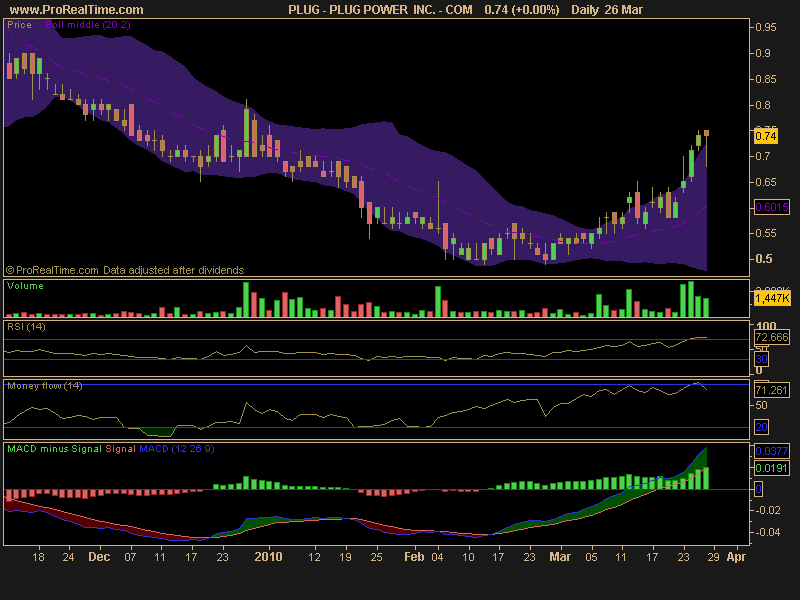Click the yellow 0.74 last price tag
800x600 pixels.
coord(765,136)
